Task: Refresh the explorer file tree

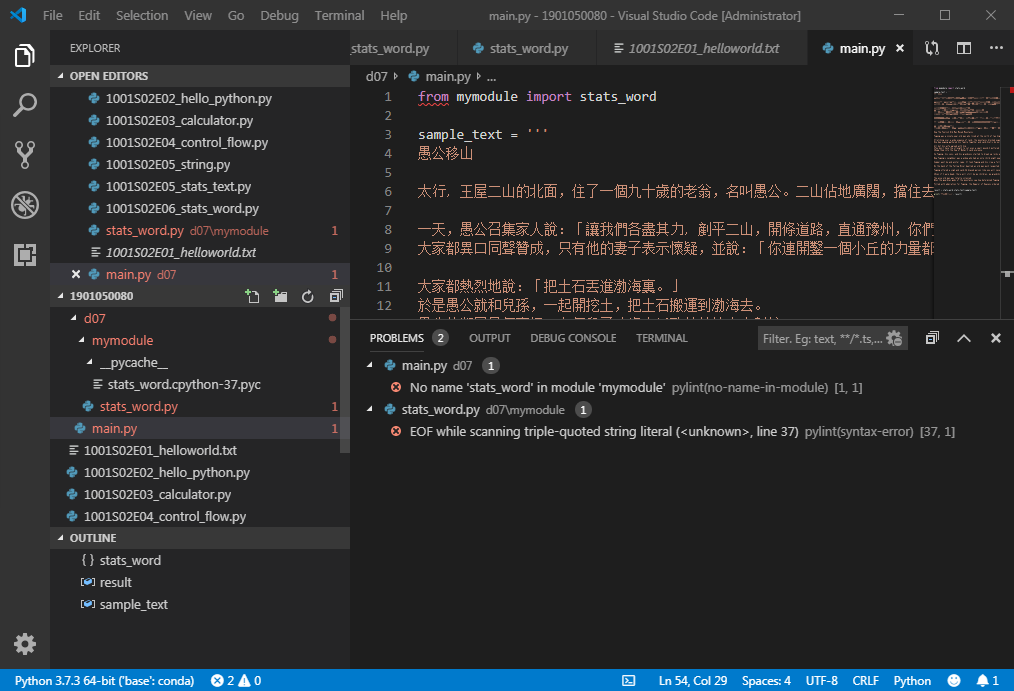Action: [x=308, y=296]
